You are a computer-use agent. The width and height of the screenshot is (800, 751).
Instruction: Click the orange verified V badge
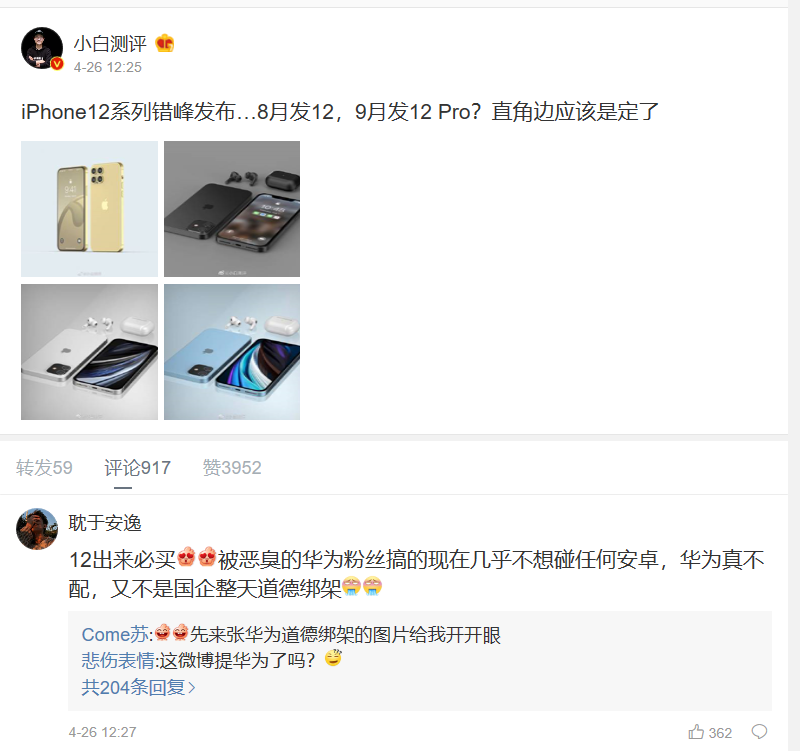(x=57, y=64)
